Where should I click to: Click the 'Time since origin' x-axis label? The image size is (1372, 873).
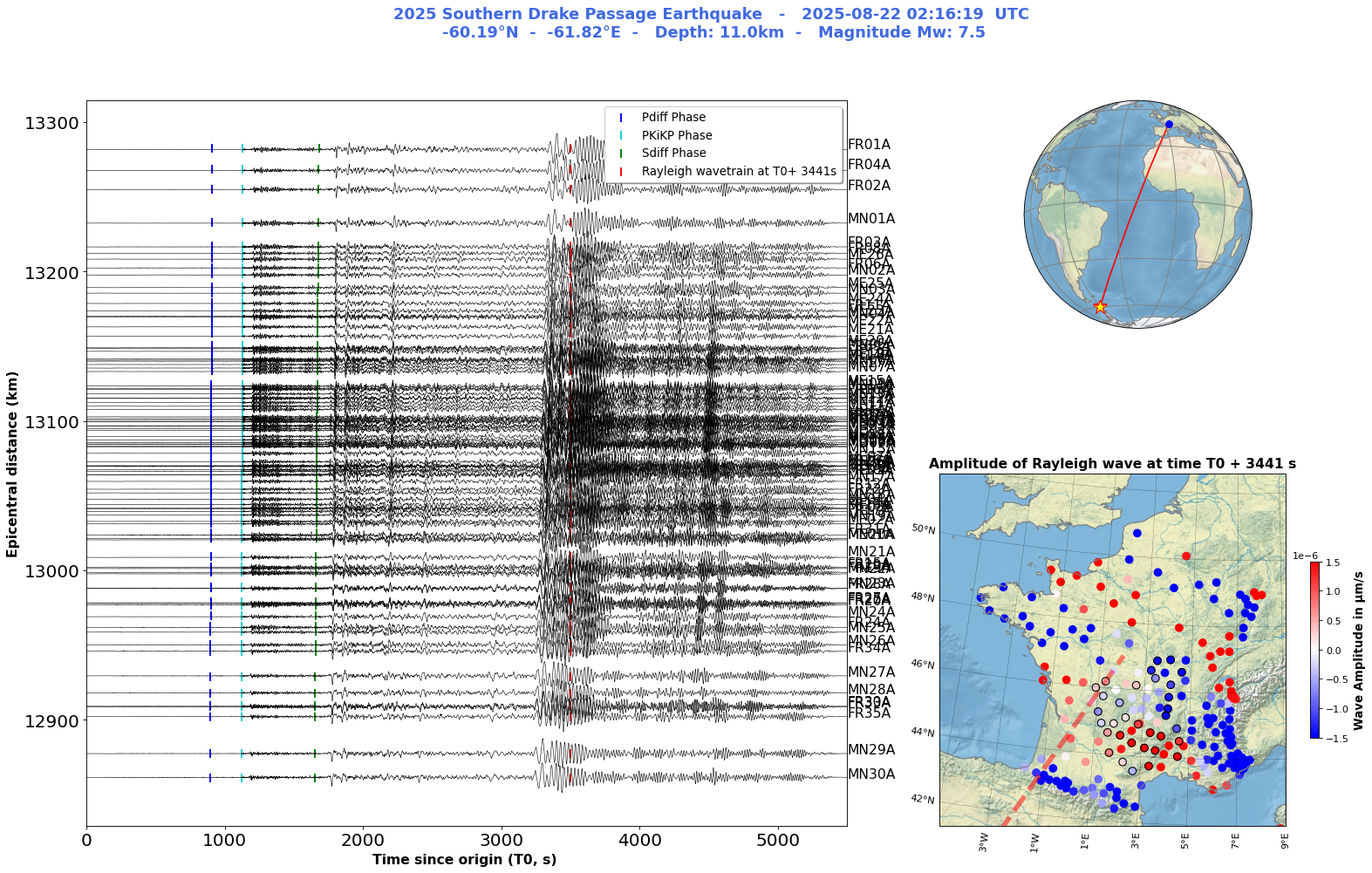[x=464, y=859]
